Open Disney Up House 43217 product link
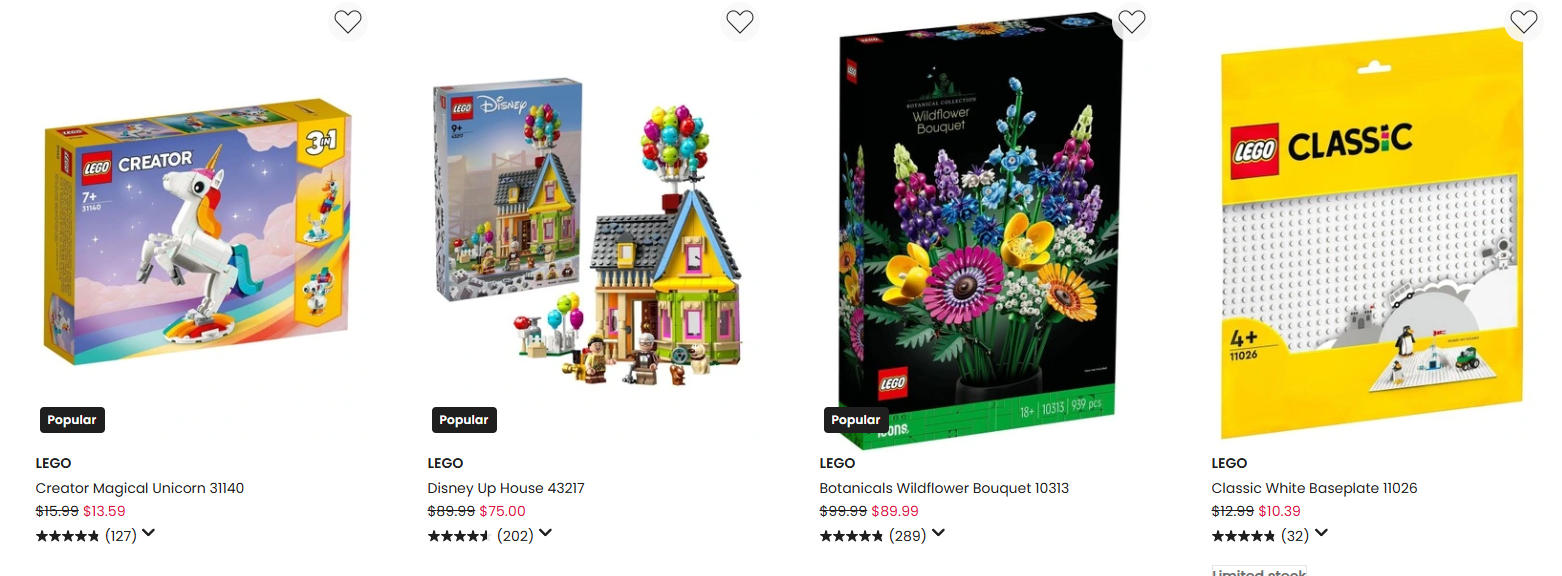Image resolution: width=1562 pixels, height=576 pixels. [506, 488]
